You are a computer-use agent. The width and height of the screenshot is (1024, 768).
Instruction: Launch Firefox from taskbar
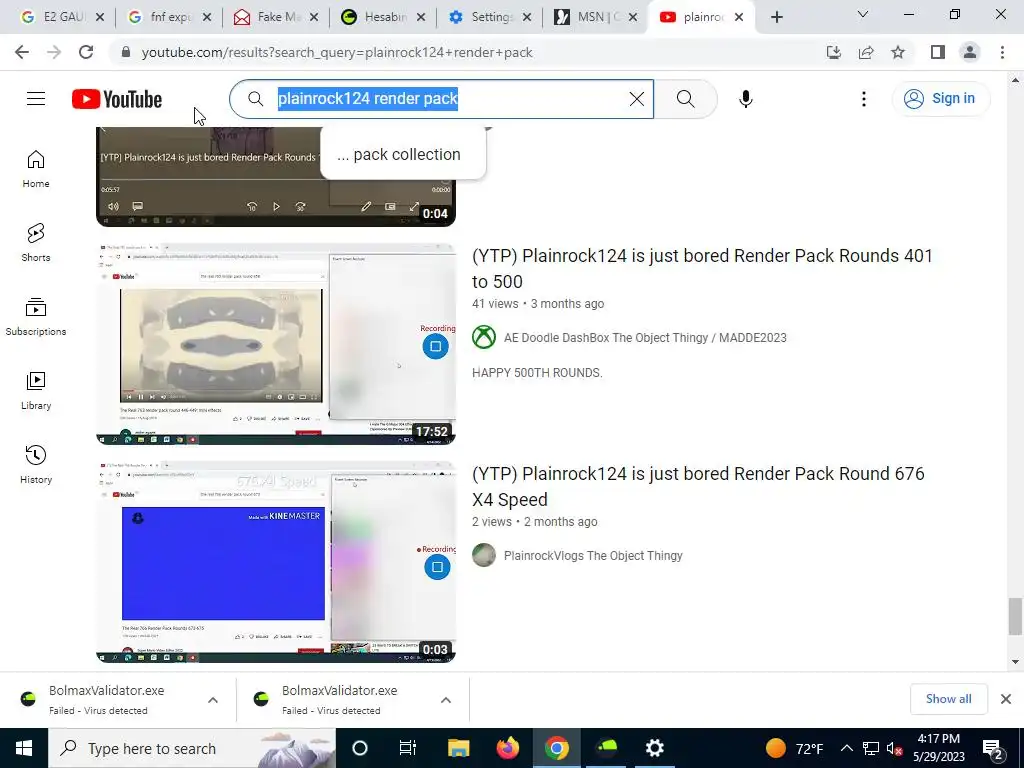click(x=507, y=748)
